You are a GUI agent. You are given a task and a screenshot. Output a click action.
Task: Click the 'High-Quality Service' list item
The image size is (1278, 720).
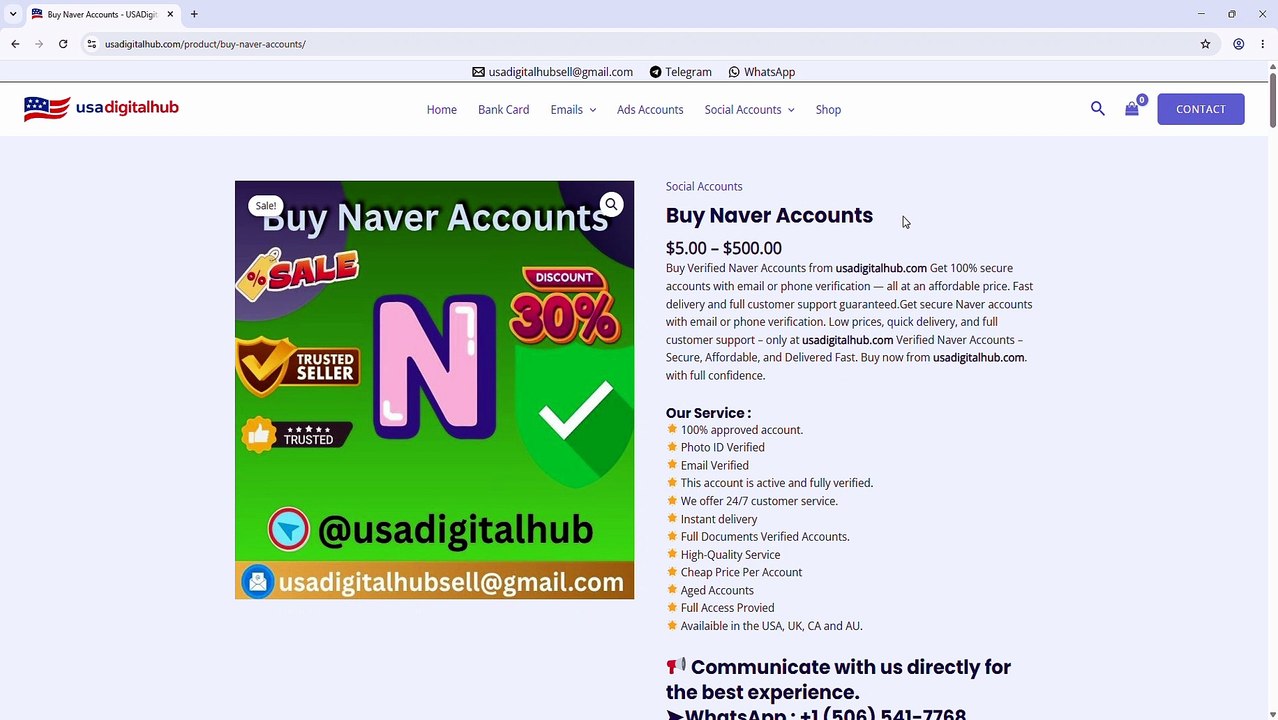pyautogui.click(x=730, y=555)
